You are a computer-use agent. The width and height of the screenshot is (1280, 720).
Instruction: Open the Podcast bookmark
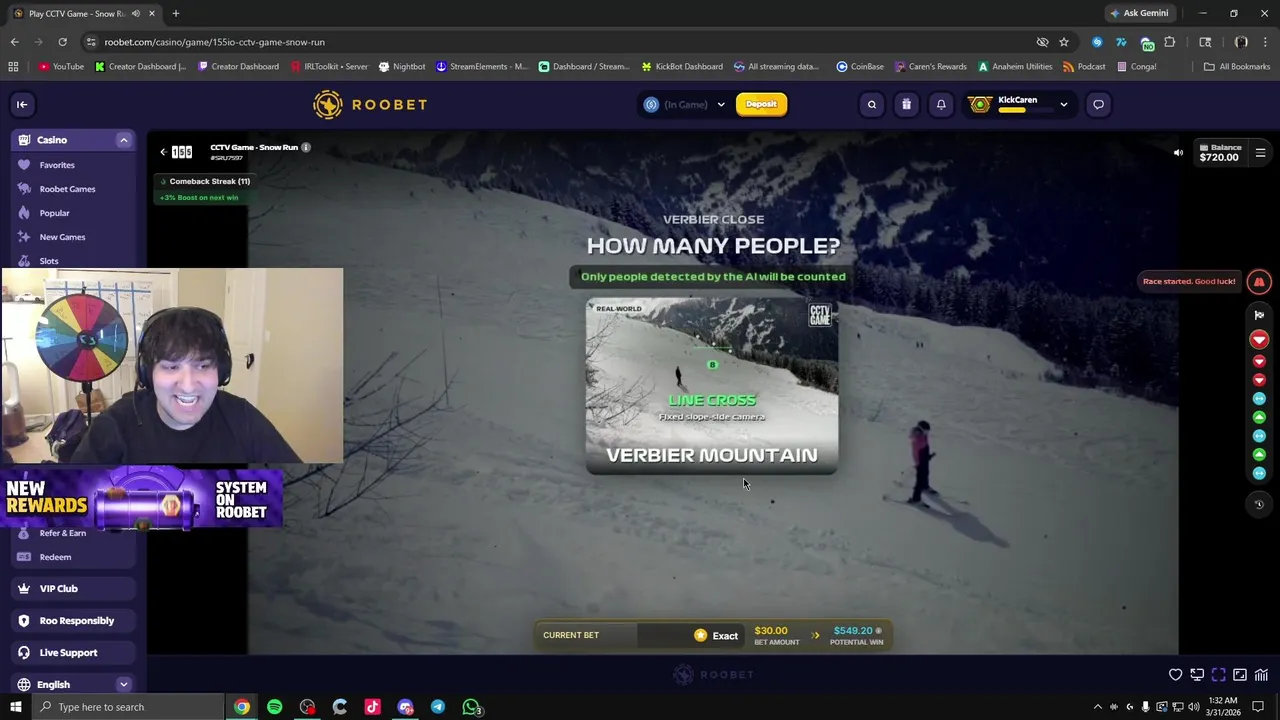click(1084, 66)
